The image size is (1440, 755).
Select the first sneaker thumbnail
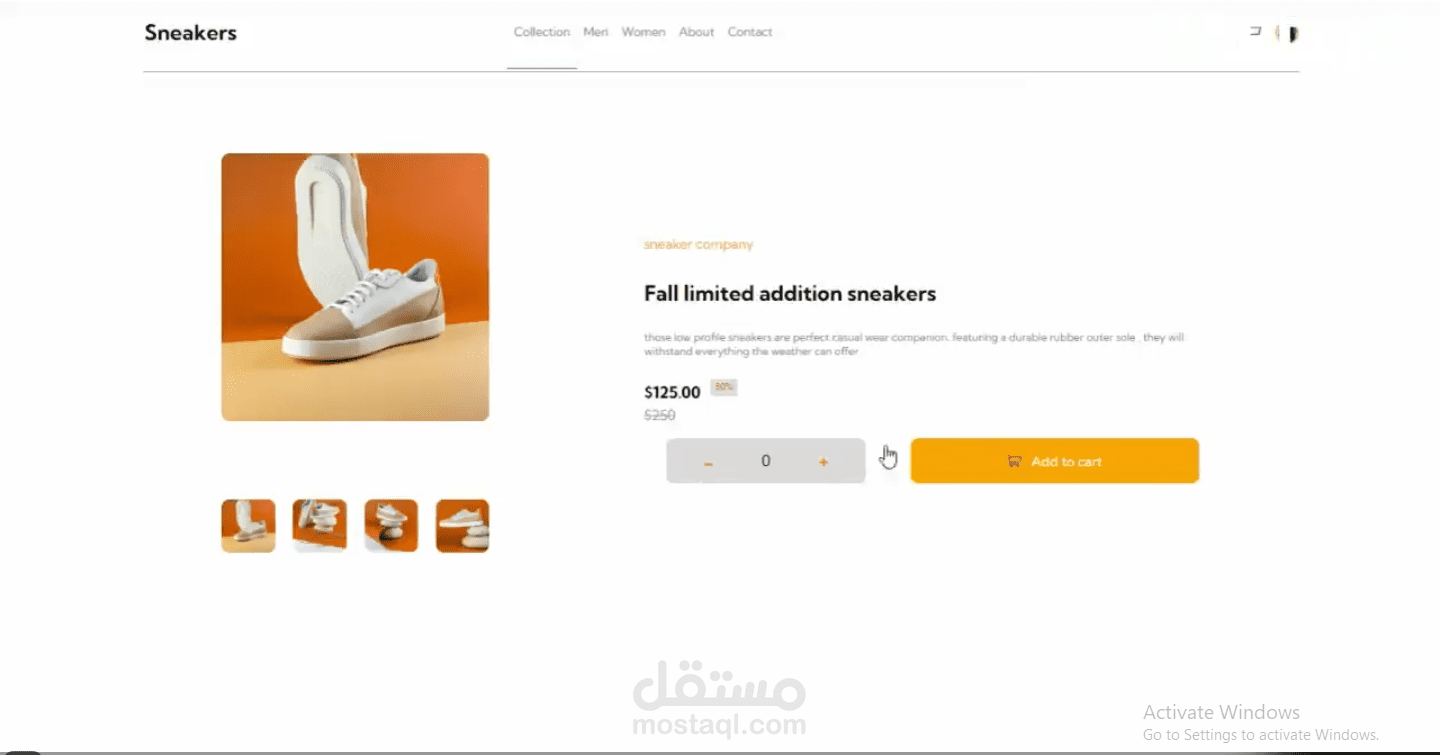point(248,526)
